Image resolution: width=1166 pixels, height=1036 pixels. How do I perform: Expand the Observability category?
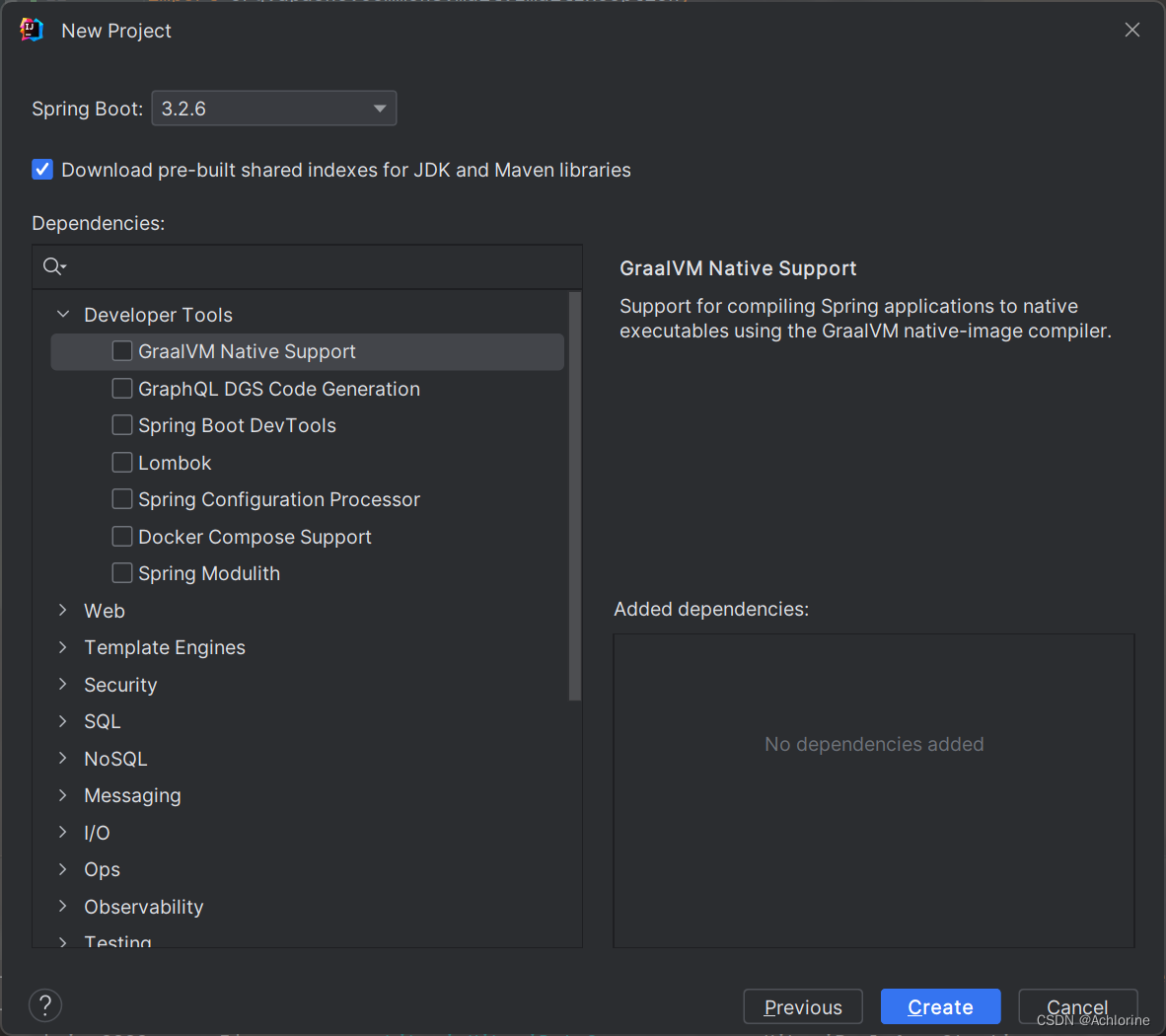coord(63,906)
